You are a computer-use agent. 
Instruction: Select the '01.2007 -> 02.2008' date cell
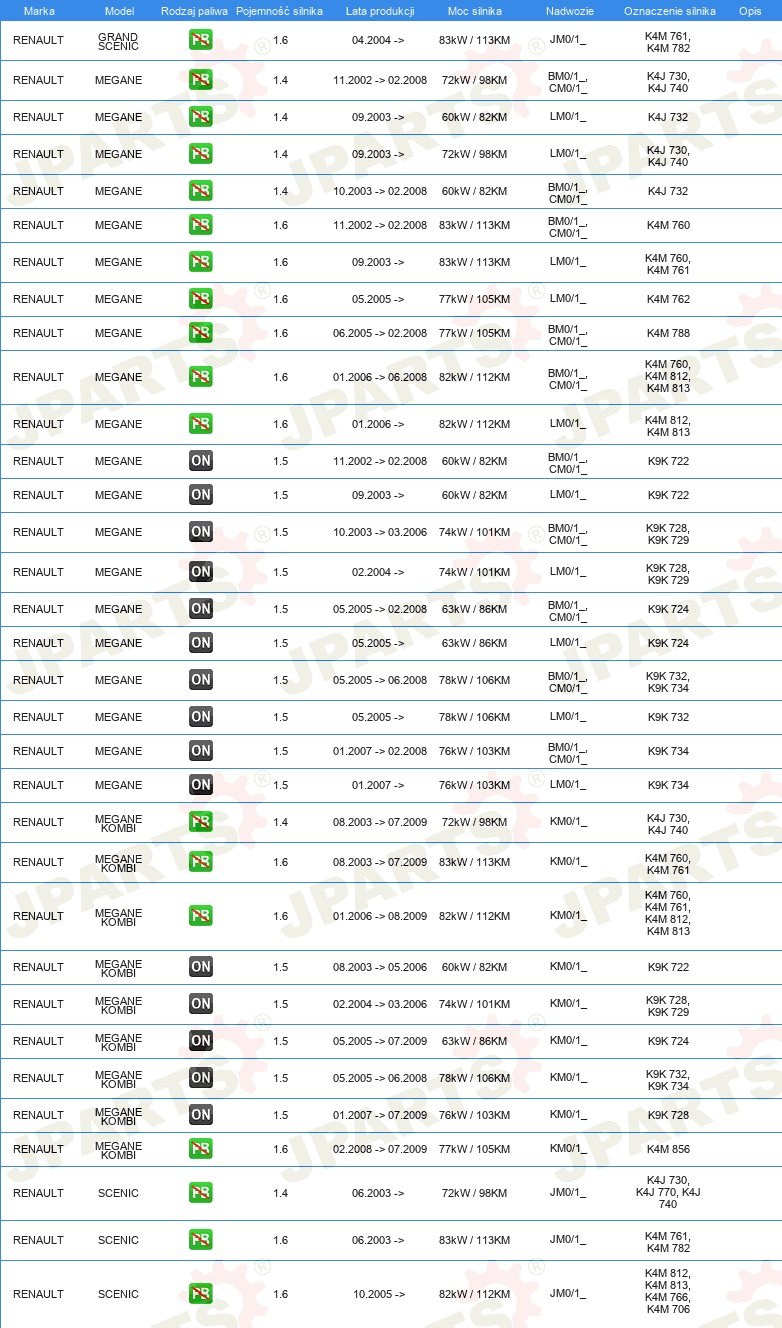tap(380, 751)
